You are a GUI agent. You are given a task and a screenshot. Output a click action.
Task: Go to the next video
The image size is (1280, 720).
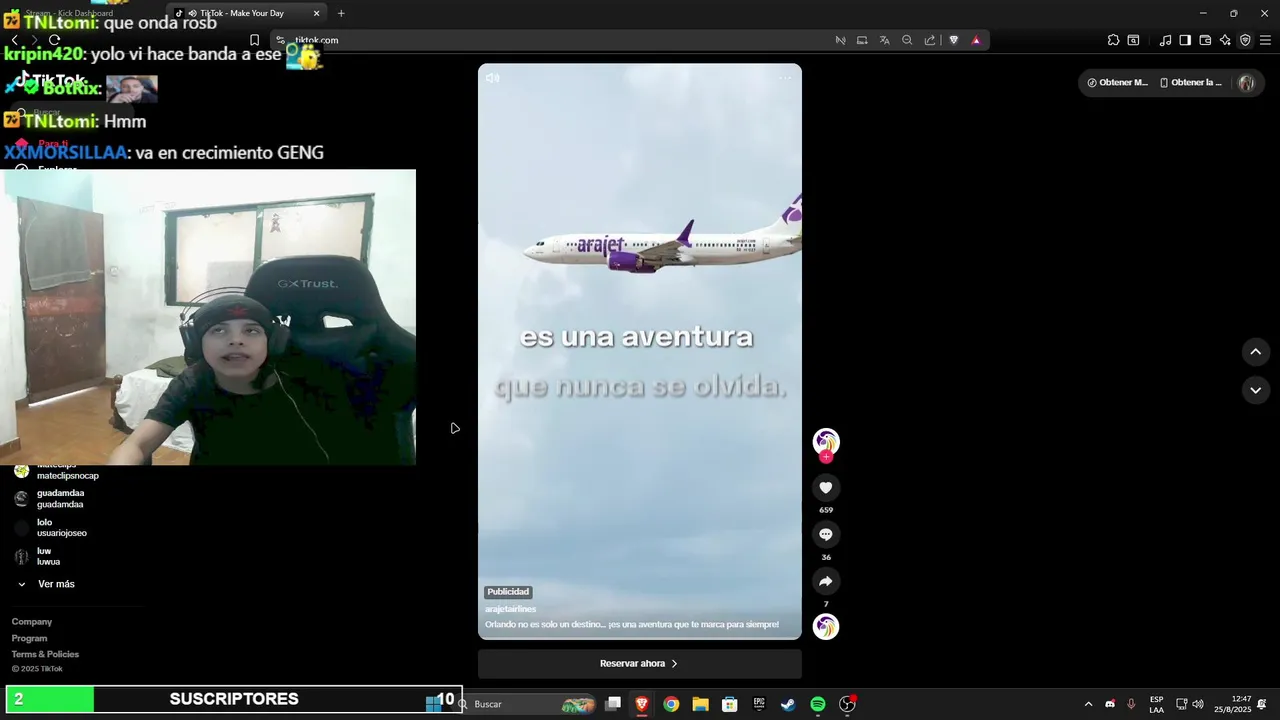click(x=1256, y=390)
